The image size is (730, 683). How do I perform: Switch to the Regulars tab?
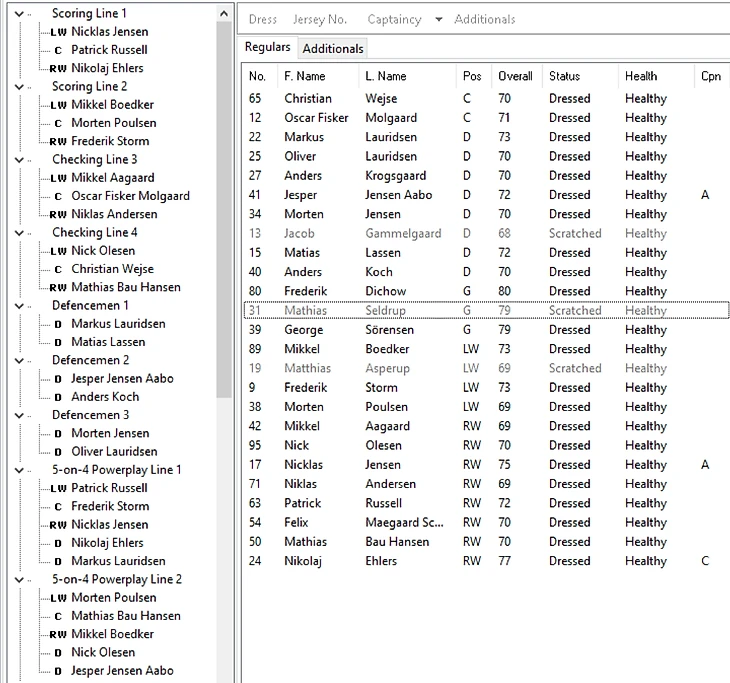(268, 47)
